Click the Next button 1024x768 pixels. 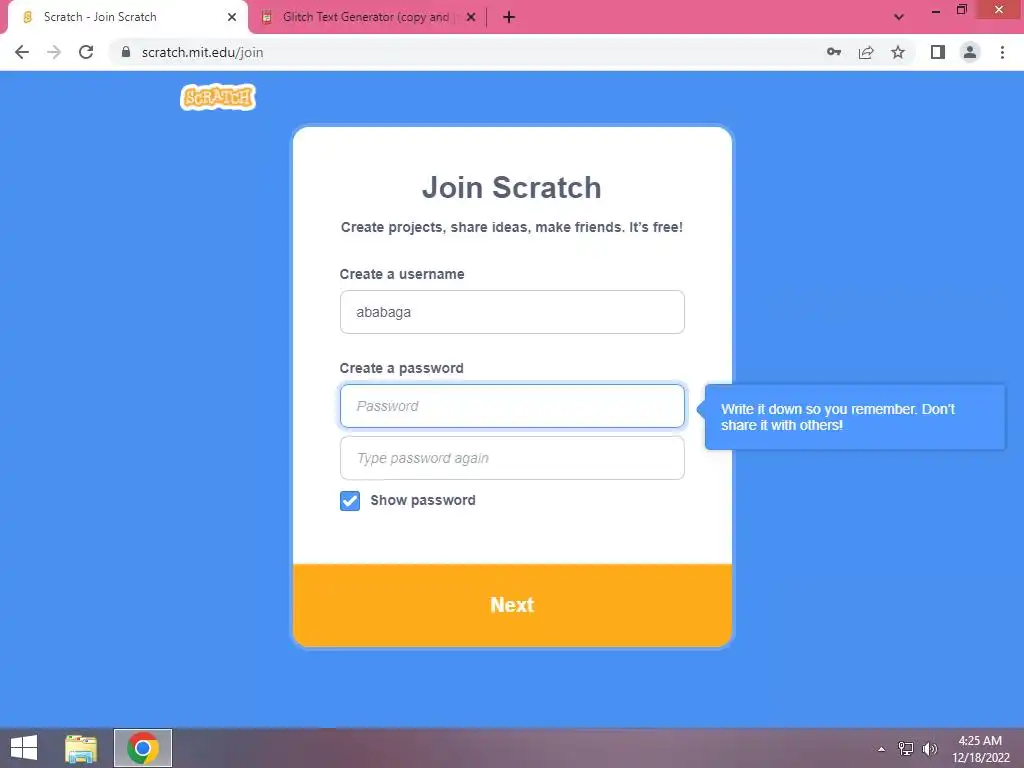click(x=512, y=605)
